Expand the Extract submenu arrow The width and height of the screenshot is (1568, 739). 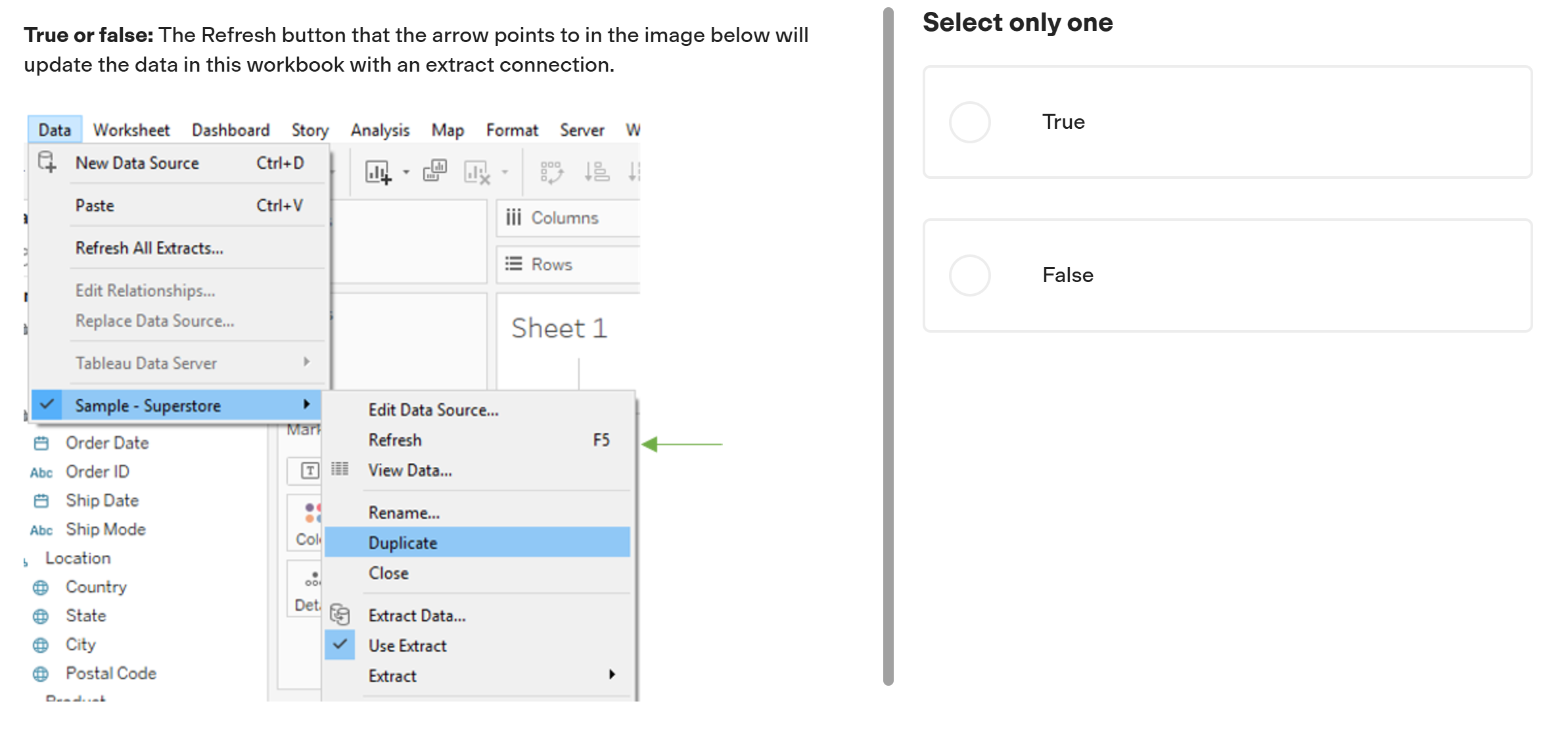click(x=612, y=675)
